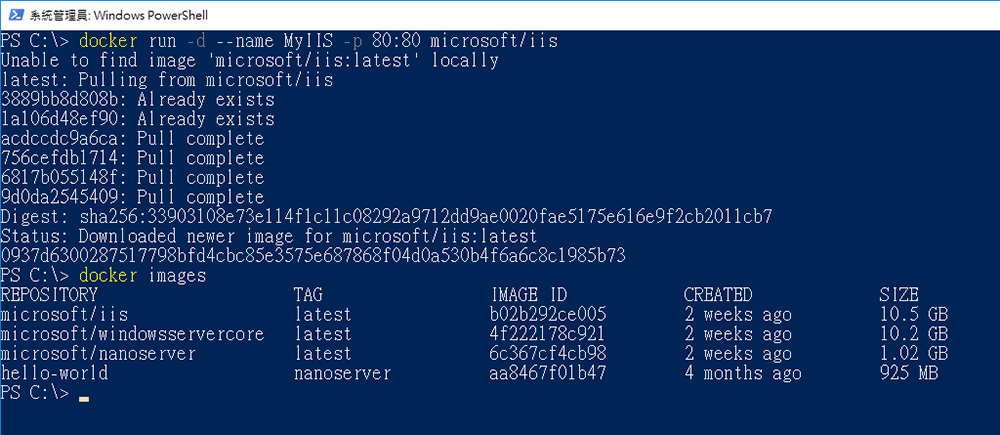
Task: Click the 'docker run' command line
Action: [279, 41]
